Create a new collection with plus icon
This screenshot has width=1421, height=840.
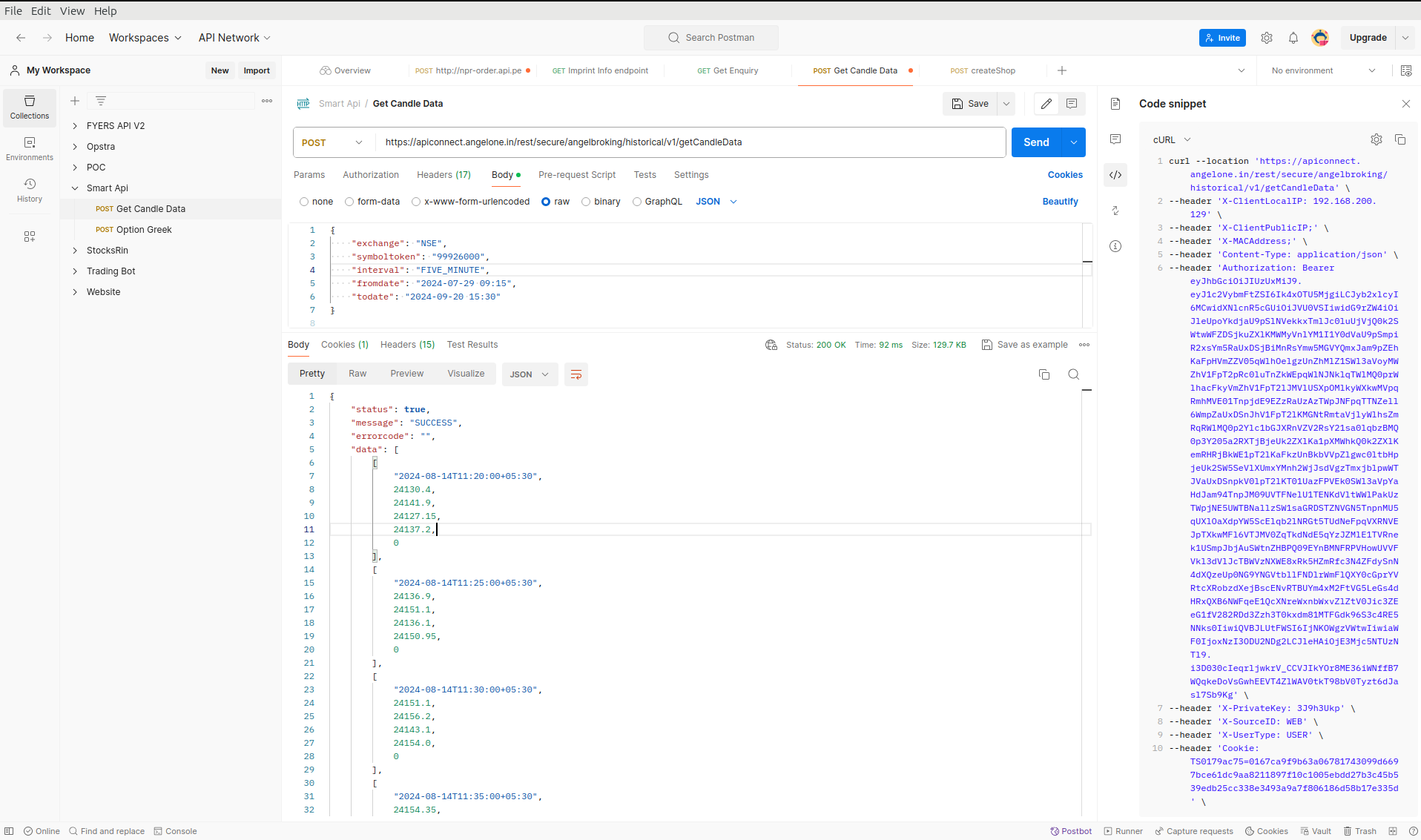pos(75,101)
